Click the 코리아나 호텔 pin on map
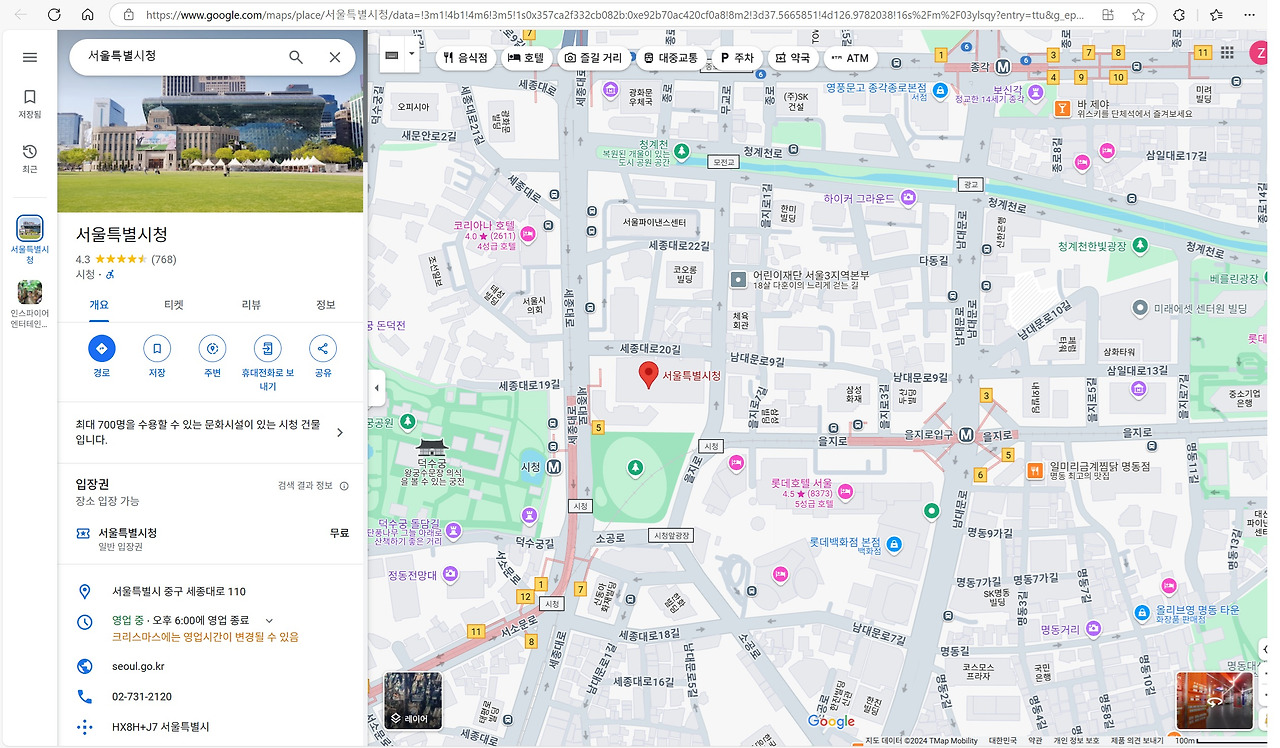The height and width of the screenshot is (748, 1280). (527, 234)
